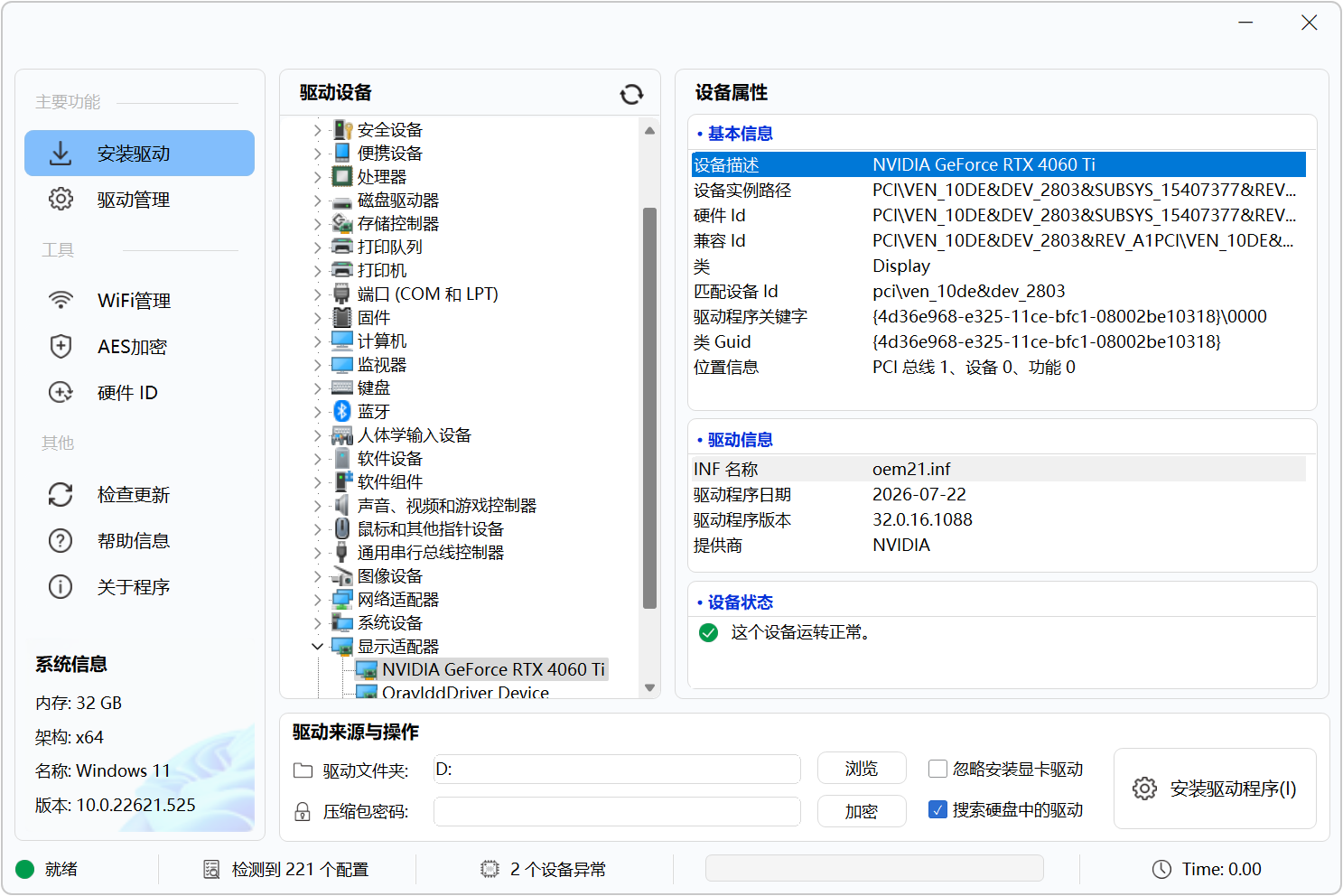Click the speaker icon next to 声音、视频和游戏控制器
Viewport: 1343px width, 896px height.
point(342,506)
